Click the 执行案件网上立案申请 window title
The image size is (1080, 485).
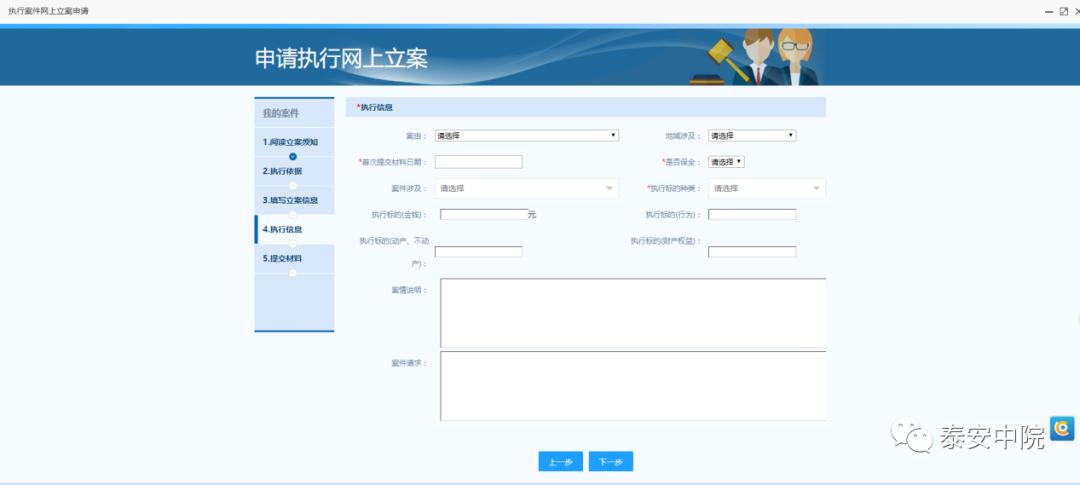click(x=48, y=11)
